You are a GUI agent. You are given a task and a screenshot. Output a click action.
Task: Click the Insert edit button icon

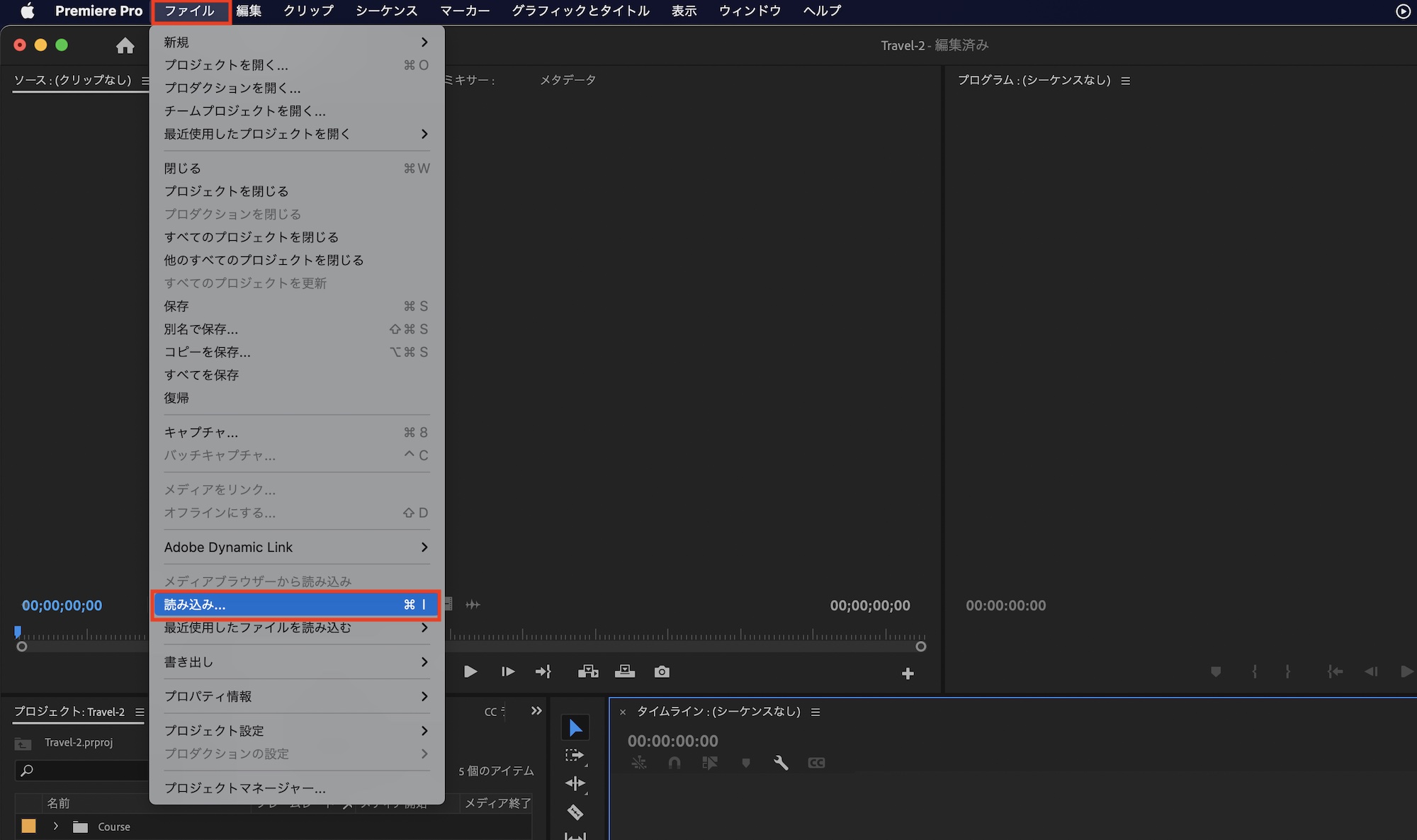587,671
